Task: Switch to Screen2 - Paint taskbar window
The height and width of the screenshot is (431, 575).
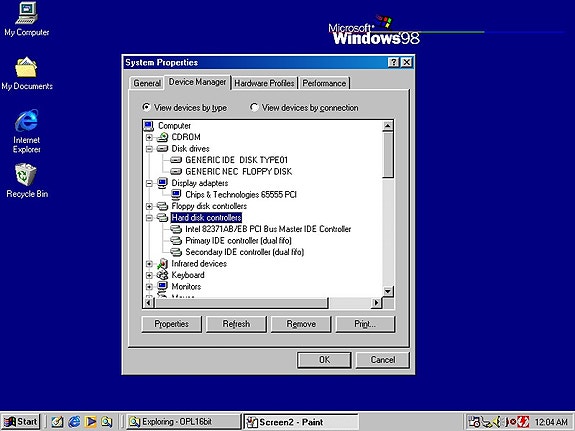Action: point(301,422)
